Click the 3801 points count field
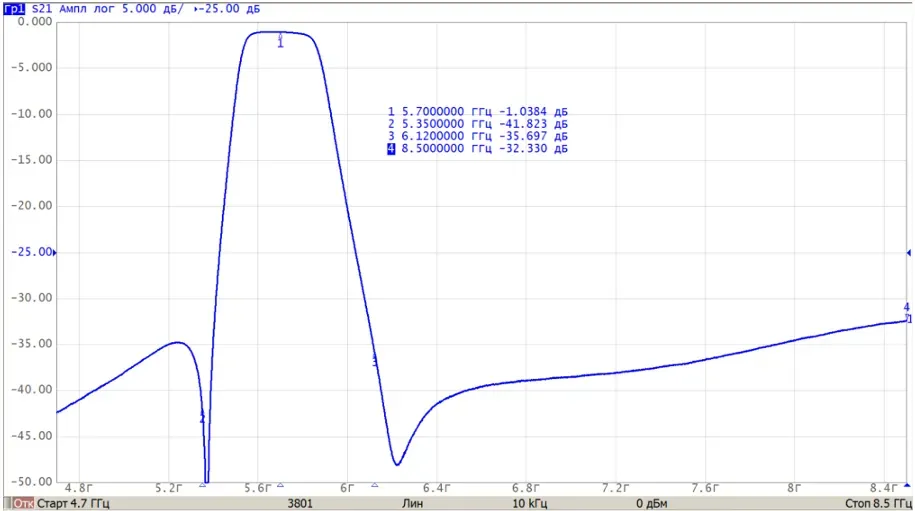Viewport: 915px width, 511px height. (300, 503)
